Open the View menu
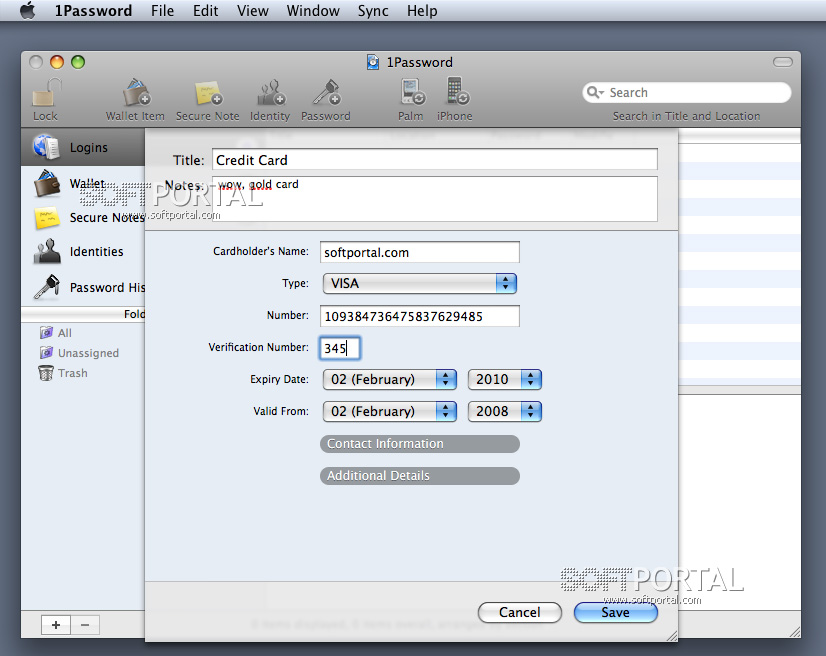Viewport: 826px width, 656px height. tap(253, 11)
